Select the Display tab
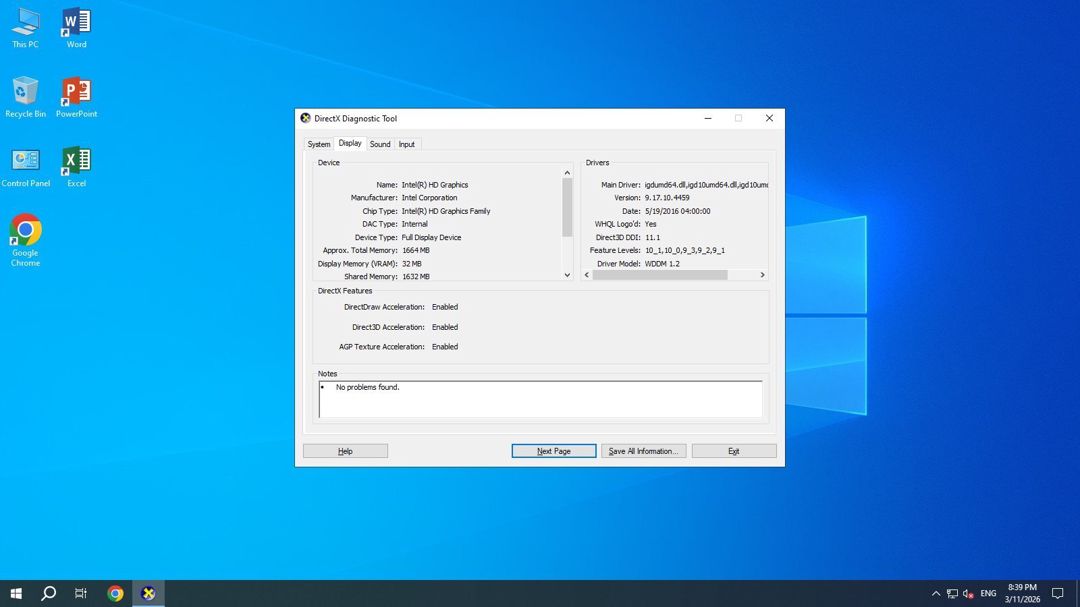 [350, 143]
